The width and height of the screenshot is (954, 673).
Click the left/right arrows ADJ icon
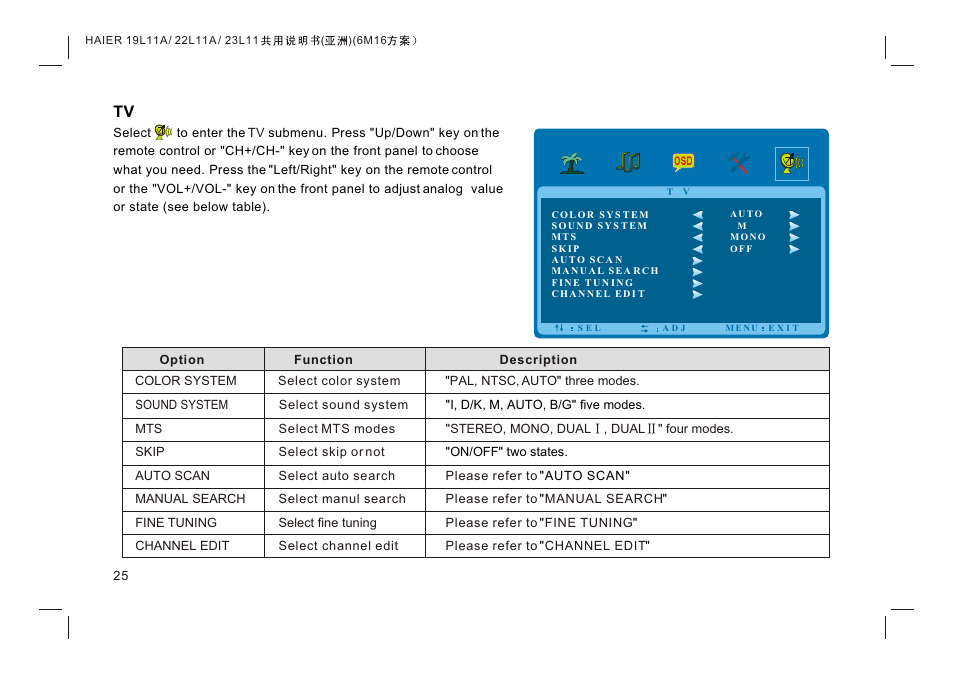[x=645, y=328]
